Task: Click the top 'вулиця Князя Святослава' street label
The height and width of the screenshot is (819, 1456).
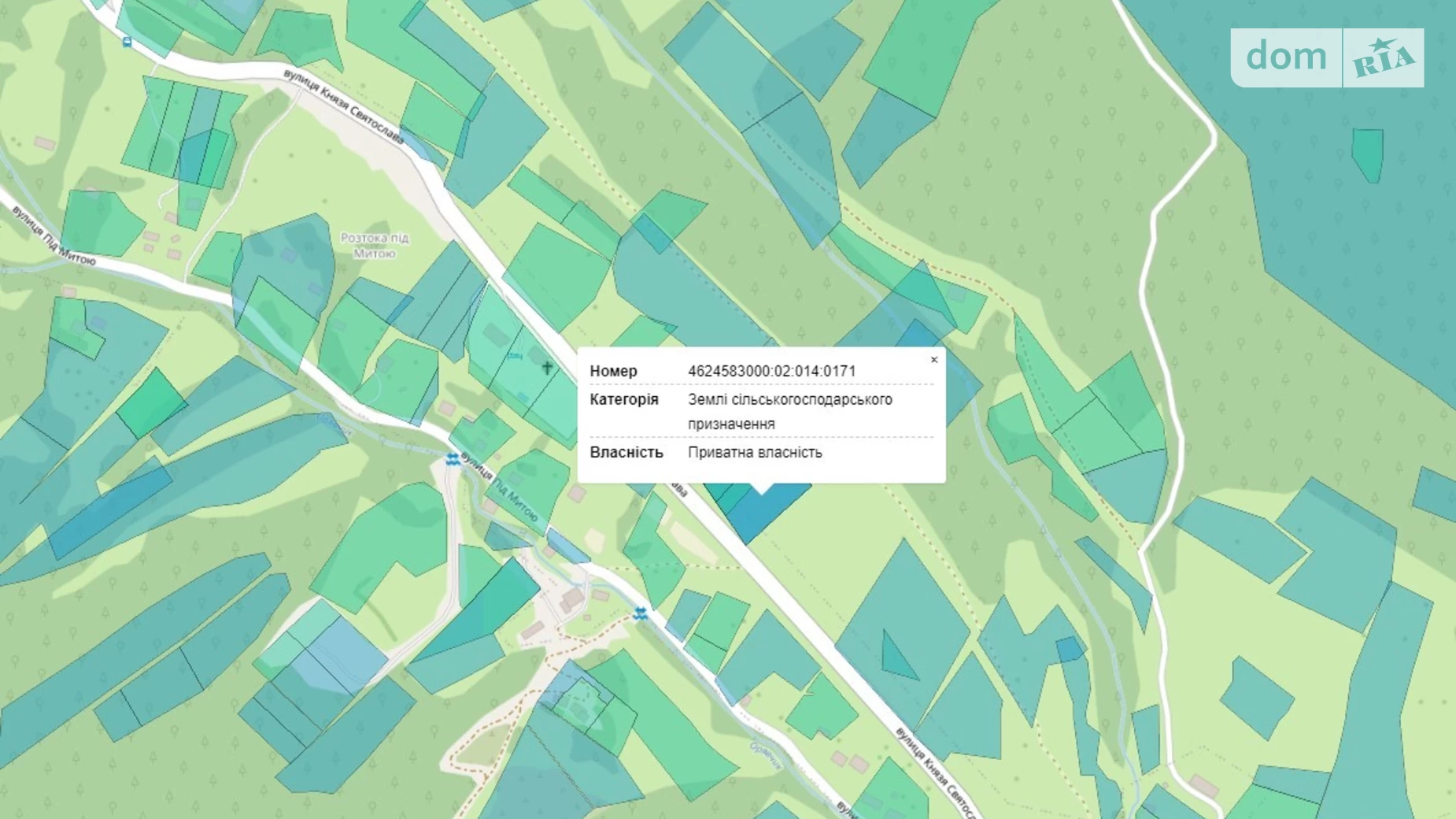Action: [344, 107]
